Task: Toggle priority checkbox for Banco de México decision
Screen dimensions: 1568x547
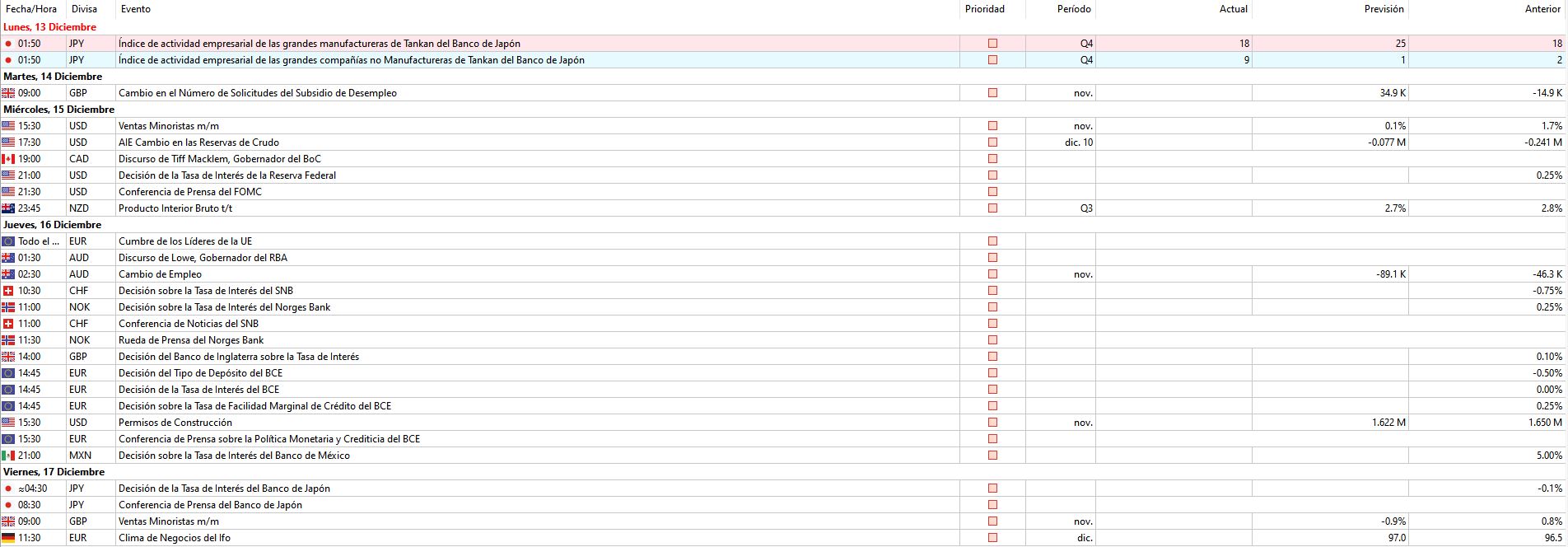Action: (992, 456)
